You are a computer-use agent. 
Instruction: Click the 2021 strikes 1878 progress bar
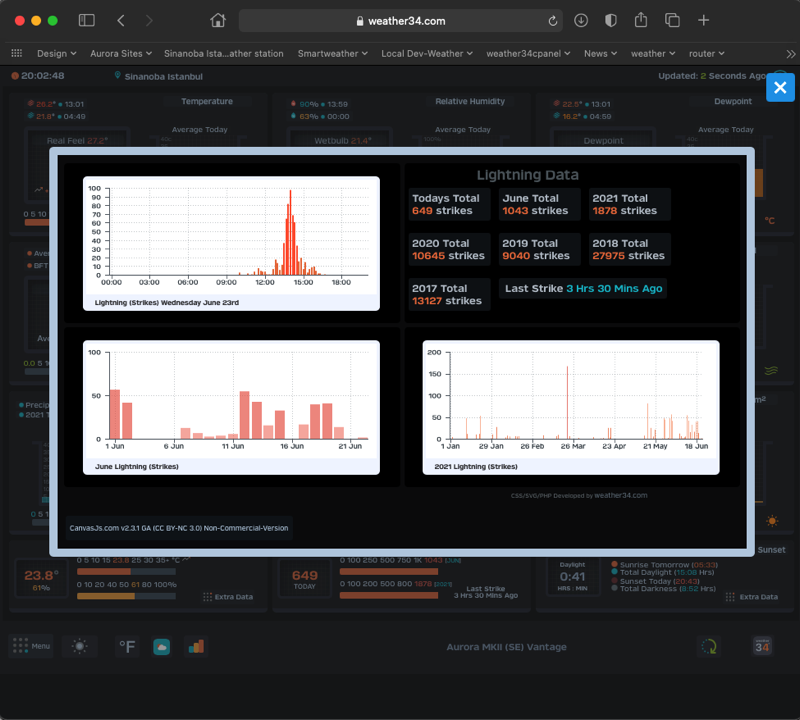point(389,595)
